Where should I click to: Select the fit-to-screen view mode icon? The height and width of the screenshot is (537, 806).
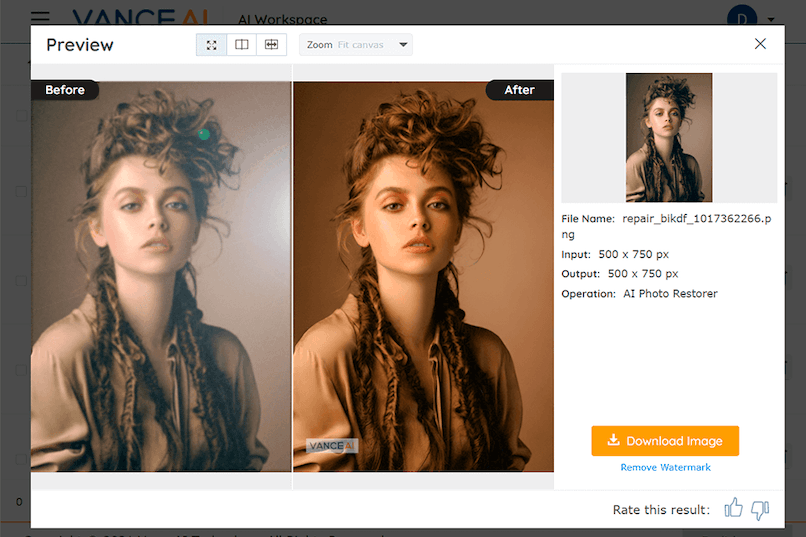211,45
